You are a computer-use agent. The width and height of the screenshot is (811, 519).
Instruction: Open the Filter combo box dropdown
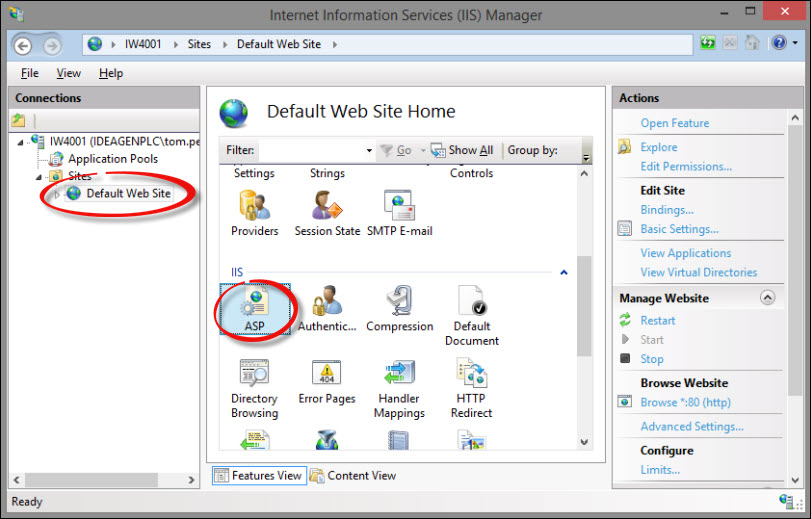pos(369,151)
